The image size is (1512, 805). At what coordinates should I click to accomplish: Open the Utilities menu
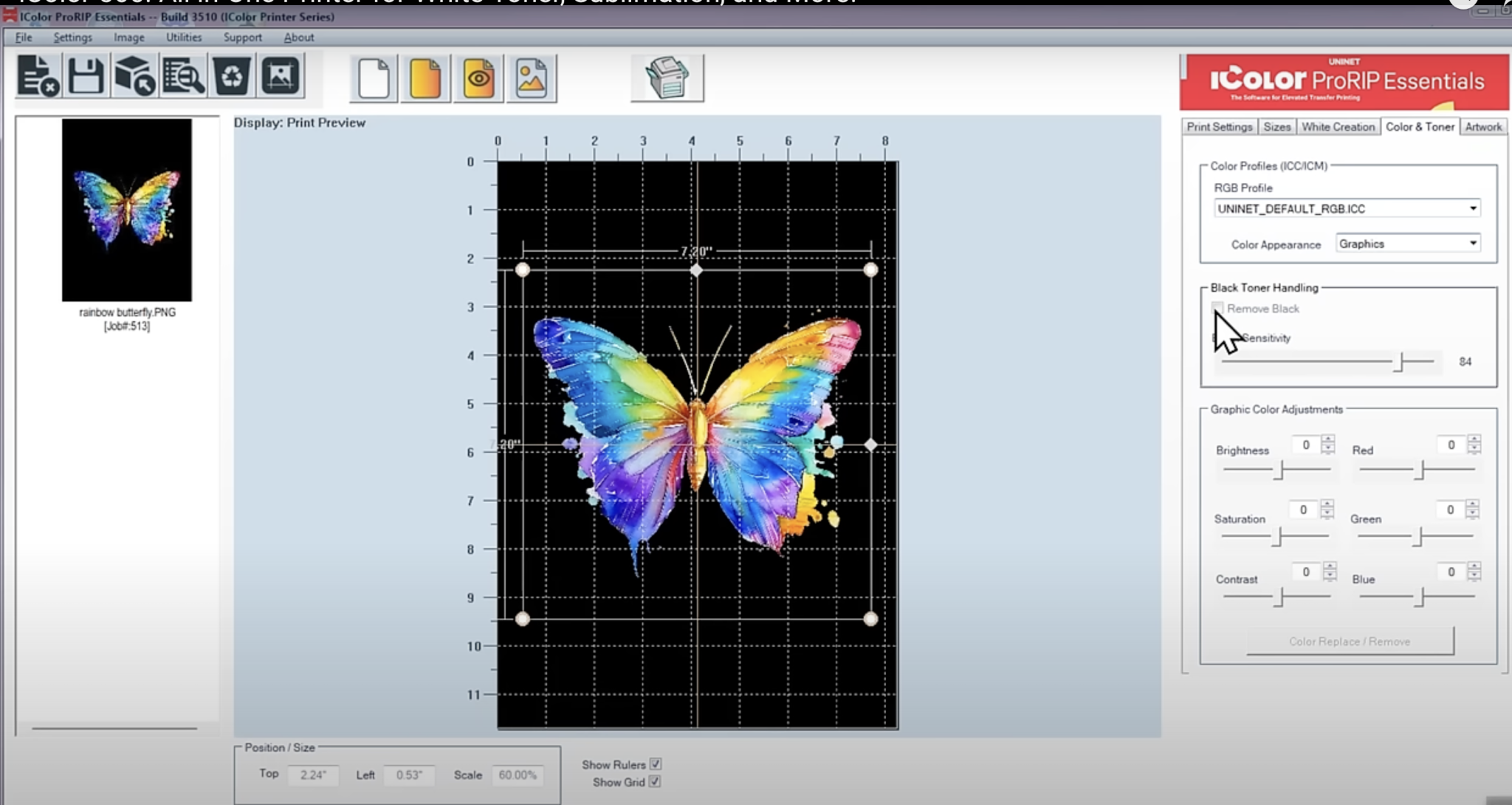pyautogui.click(x=183, y=37)
